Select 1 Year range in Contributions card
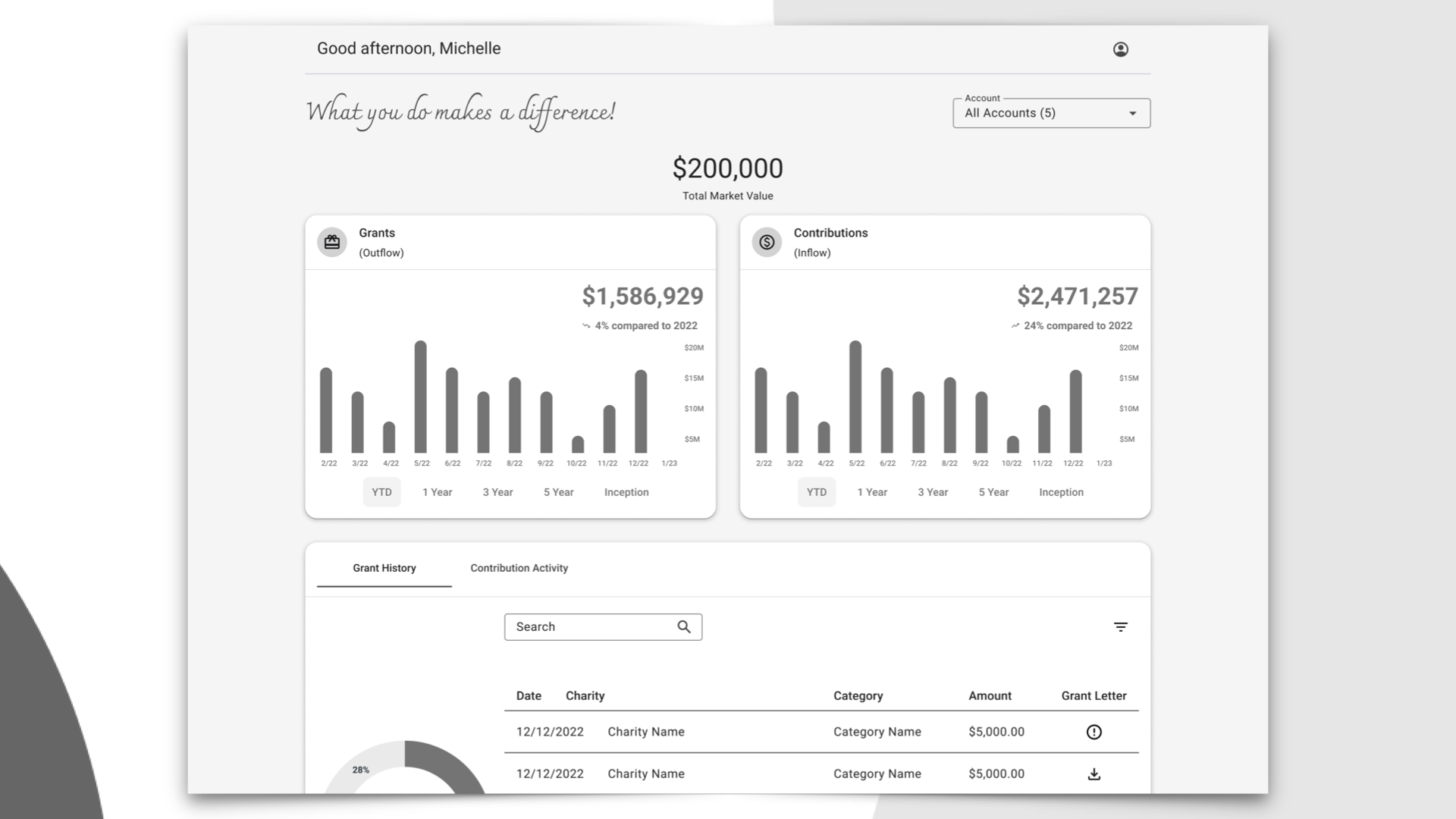This screenshot has height=819, width=1456. click(872, 492)
